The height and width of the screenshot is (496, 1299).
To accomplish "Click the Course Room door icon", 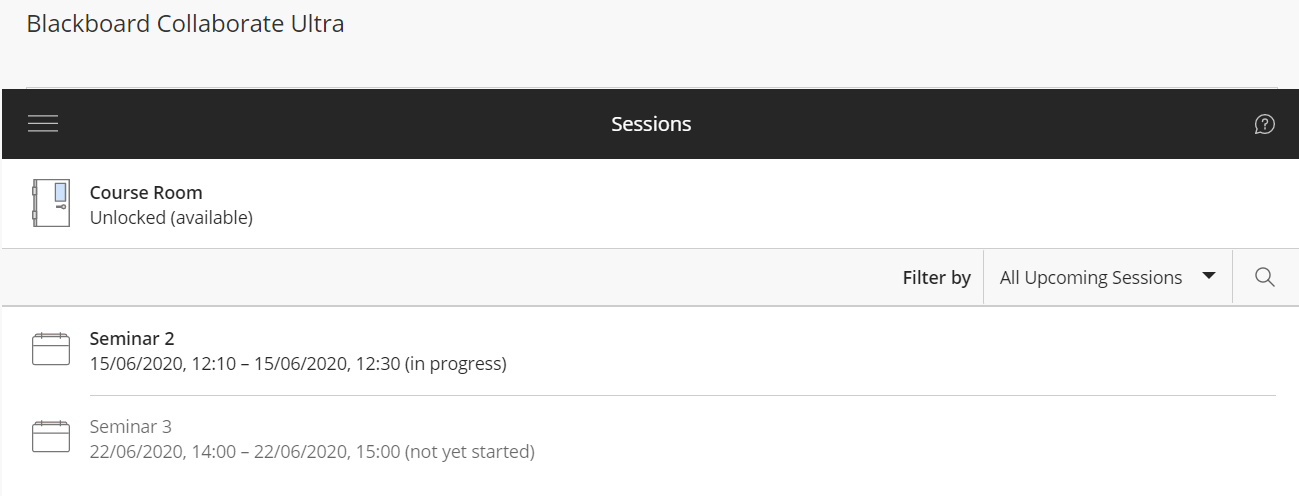I will coord(51,204).
